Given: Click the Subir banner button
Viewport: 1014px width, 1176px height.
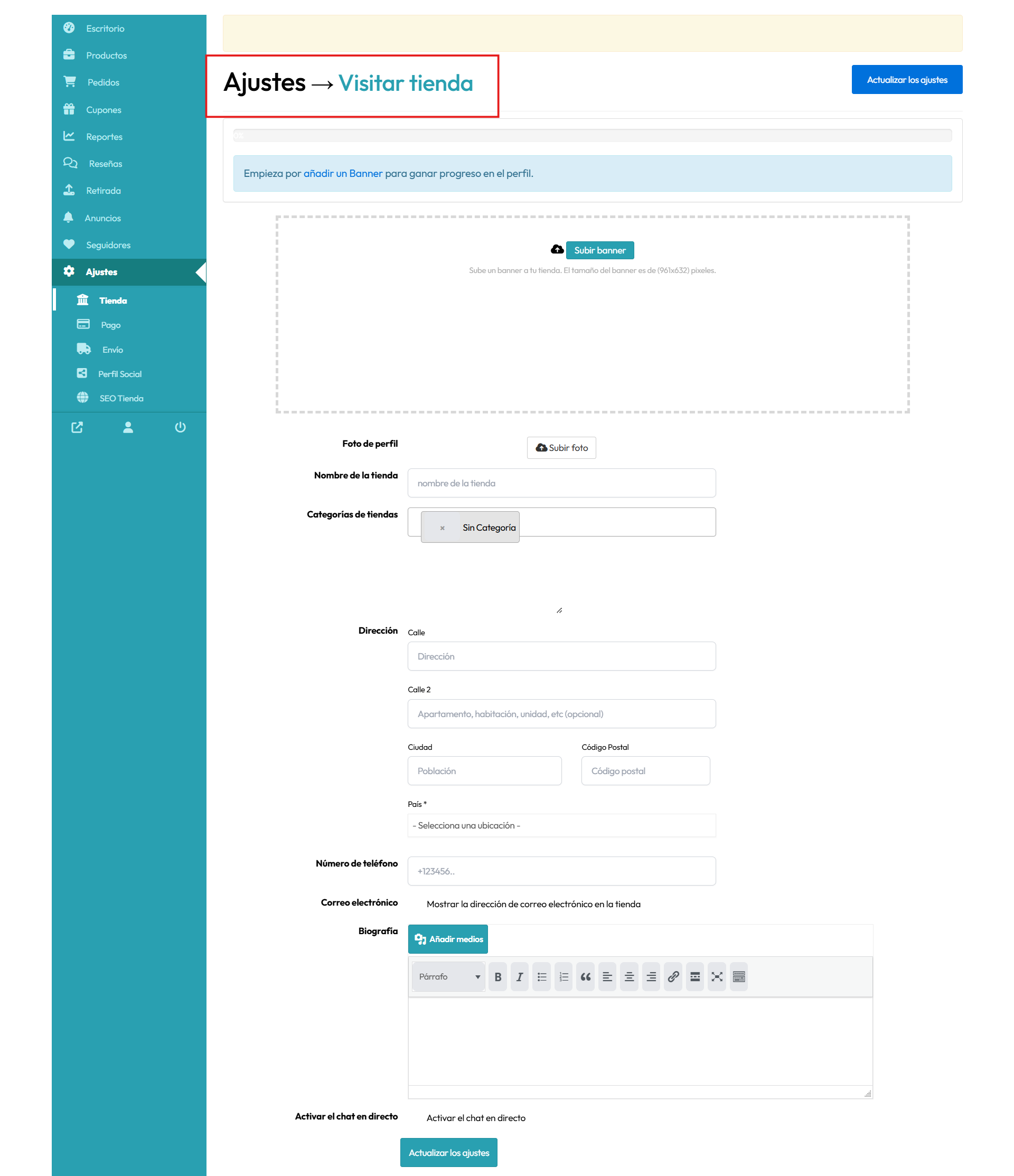Looking at the screenshot, I should coord(599,250).
